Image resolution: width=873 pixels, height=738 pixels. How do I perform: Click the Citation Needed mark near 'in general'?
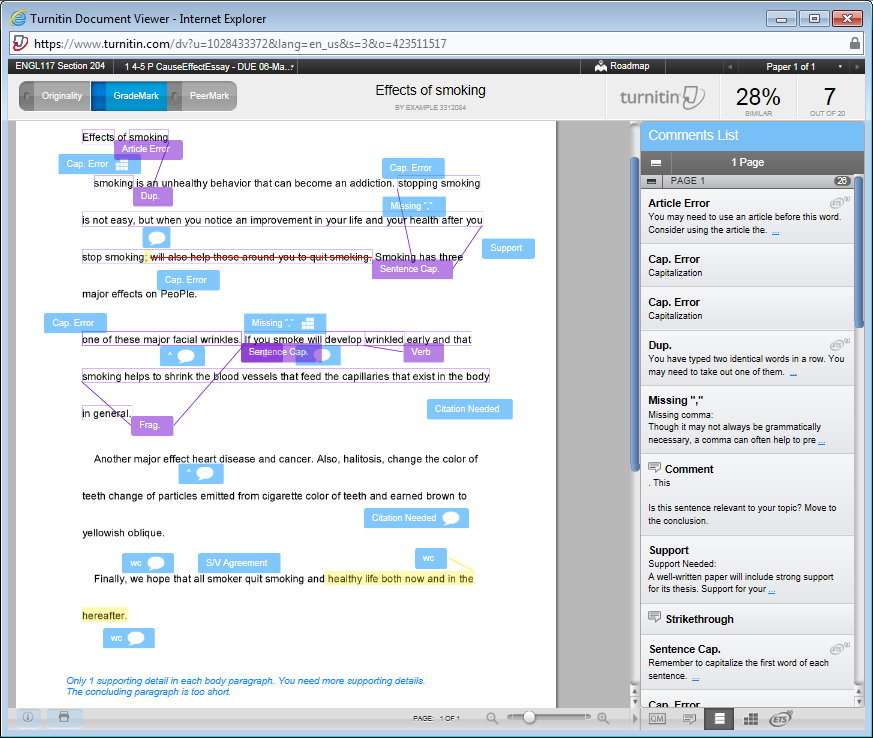point(469,409)
